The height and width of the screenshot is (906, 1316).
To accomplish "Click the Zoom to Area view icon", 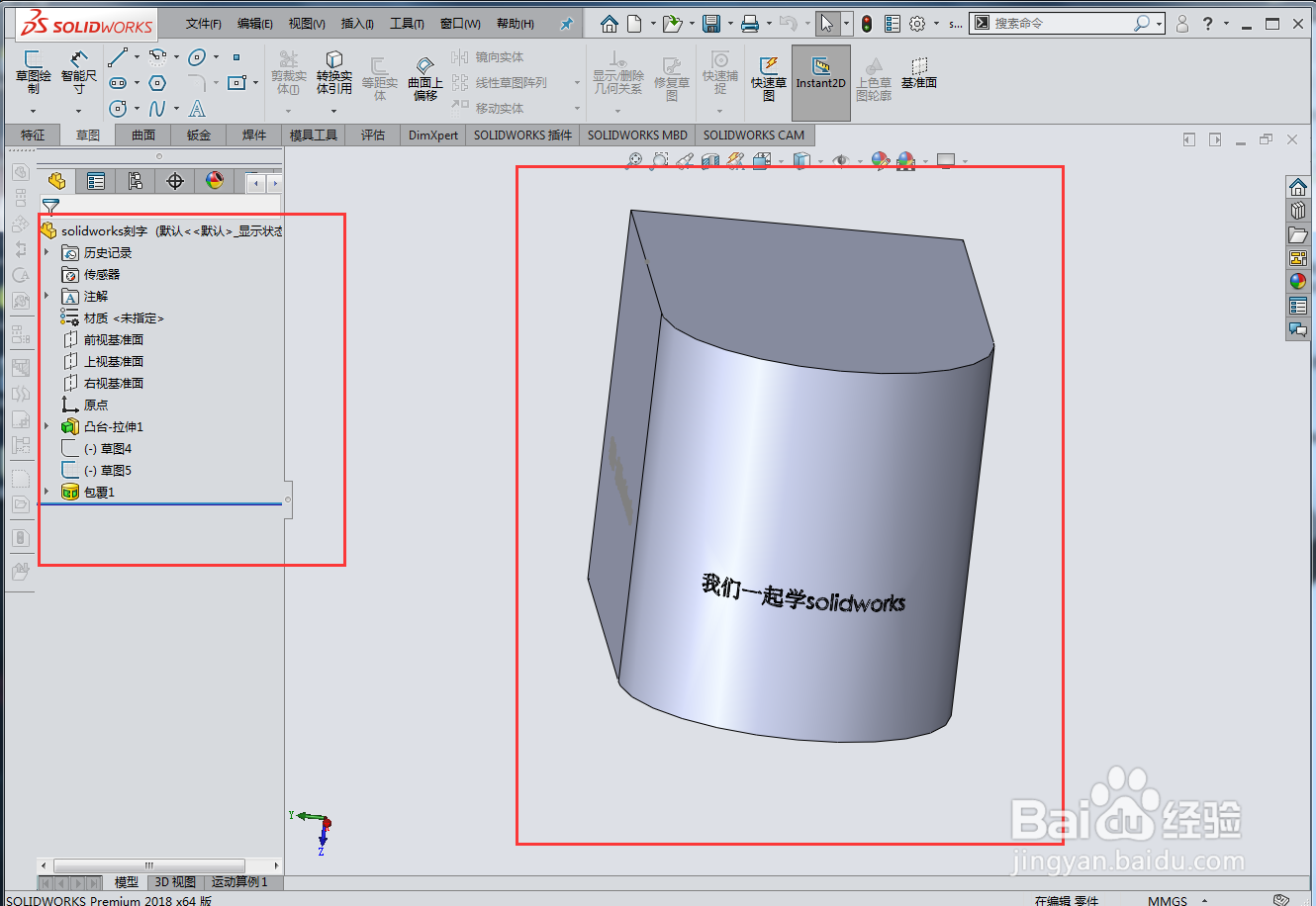I will [660, 160].
